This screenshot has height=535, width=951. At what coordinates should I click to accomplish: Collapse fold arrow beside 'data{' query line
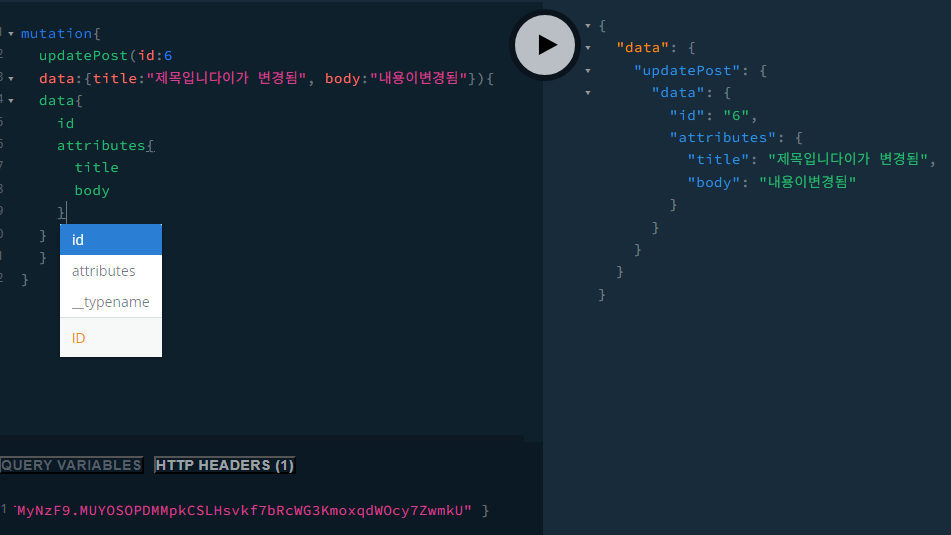(11, 101)
